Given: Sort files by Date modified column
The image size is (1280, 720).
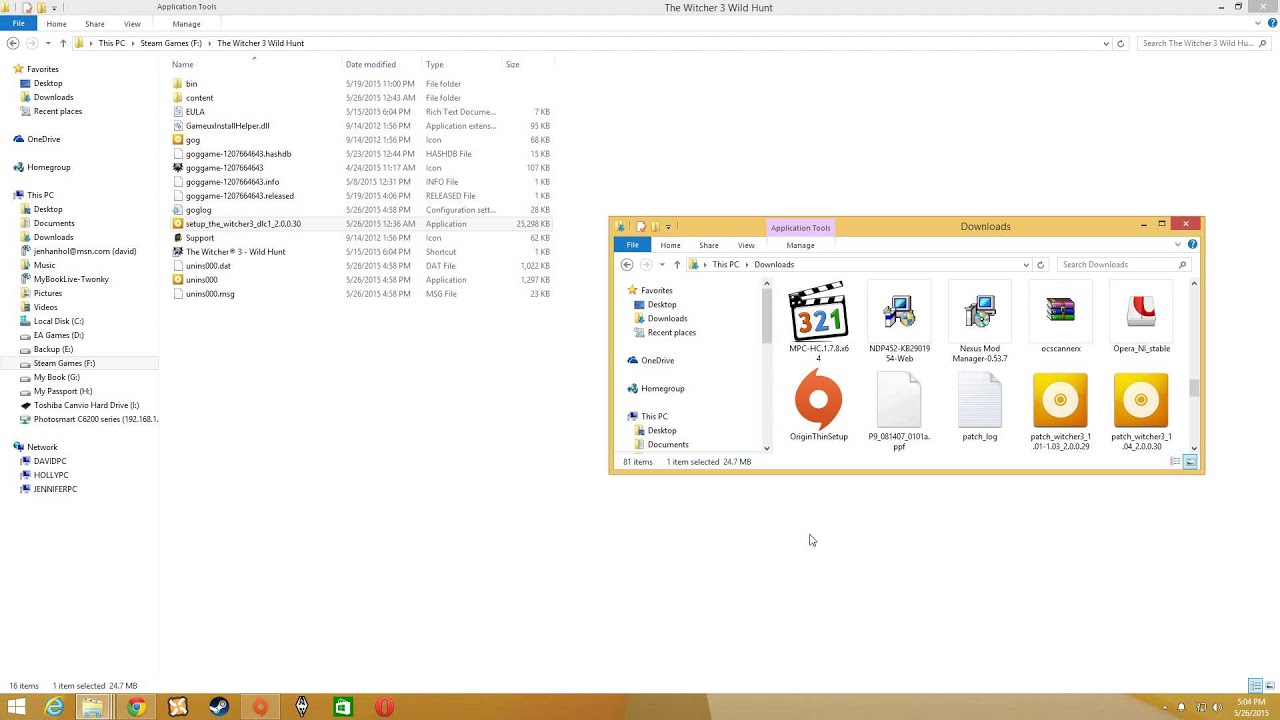Looking at the screenshot, I should (381, 65).
